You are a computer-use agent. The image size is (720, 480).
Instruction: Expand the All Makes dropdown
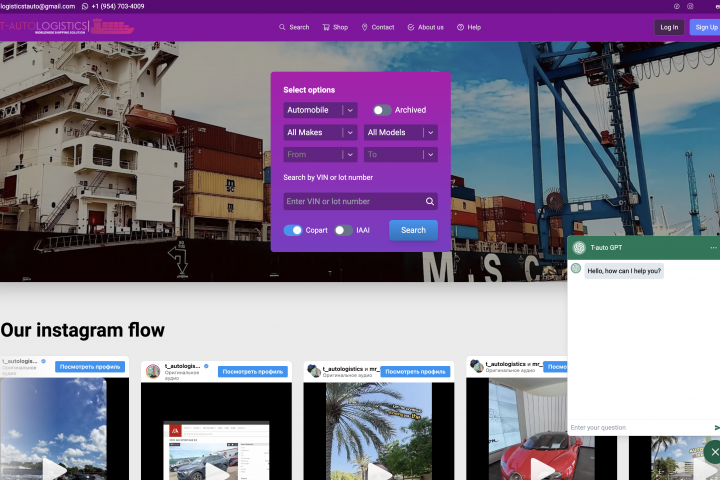tap(320, 132)
